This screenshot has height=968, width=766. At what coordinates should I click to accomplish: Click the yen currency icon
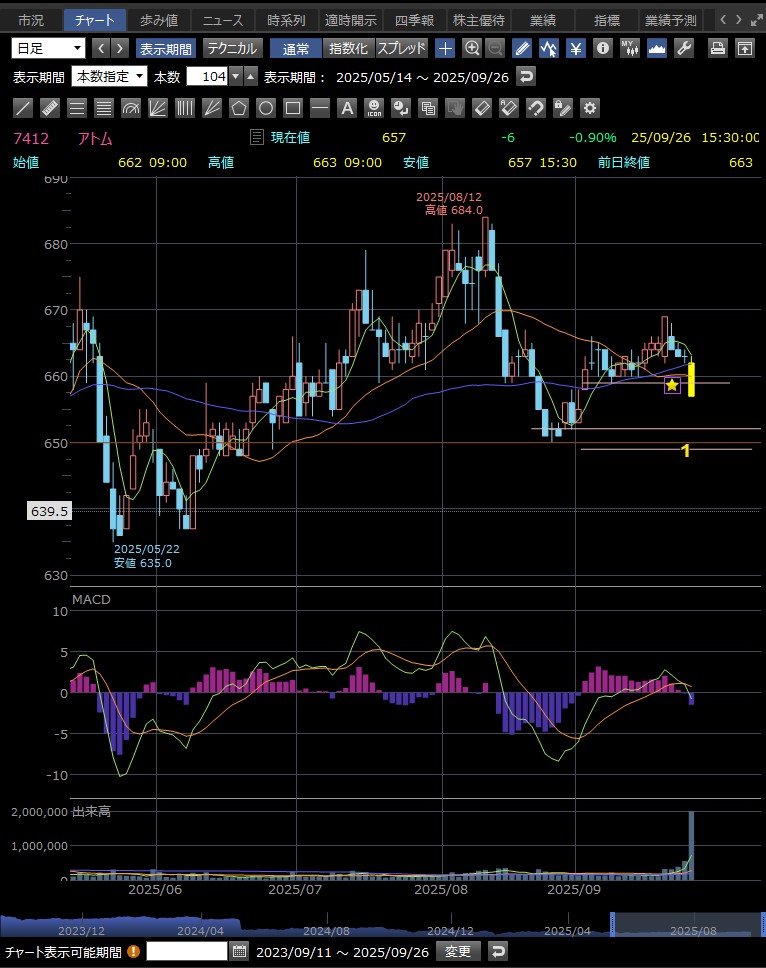click(x=576, y=48)
